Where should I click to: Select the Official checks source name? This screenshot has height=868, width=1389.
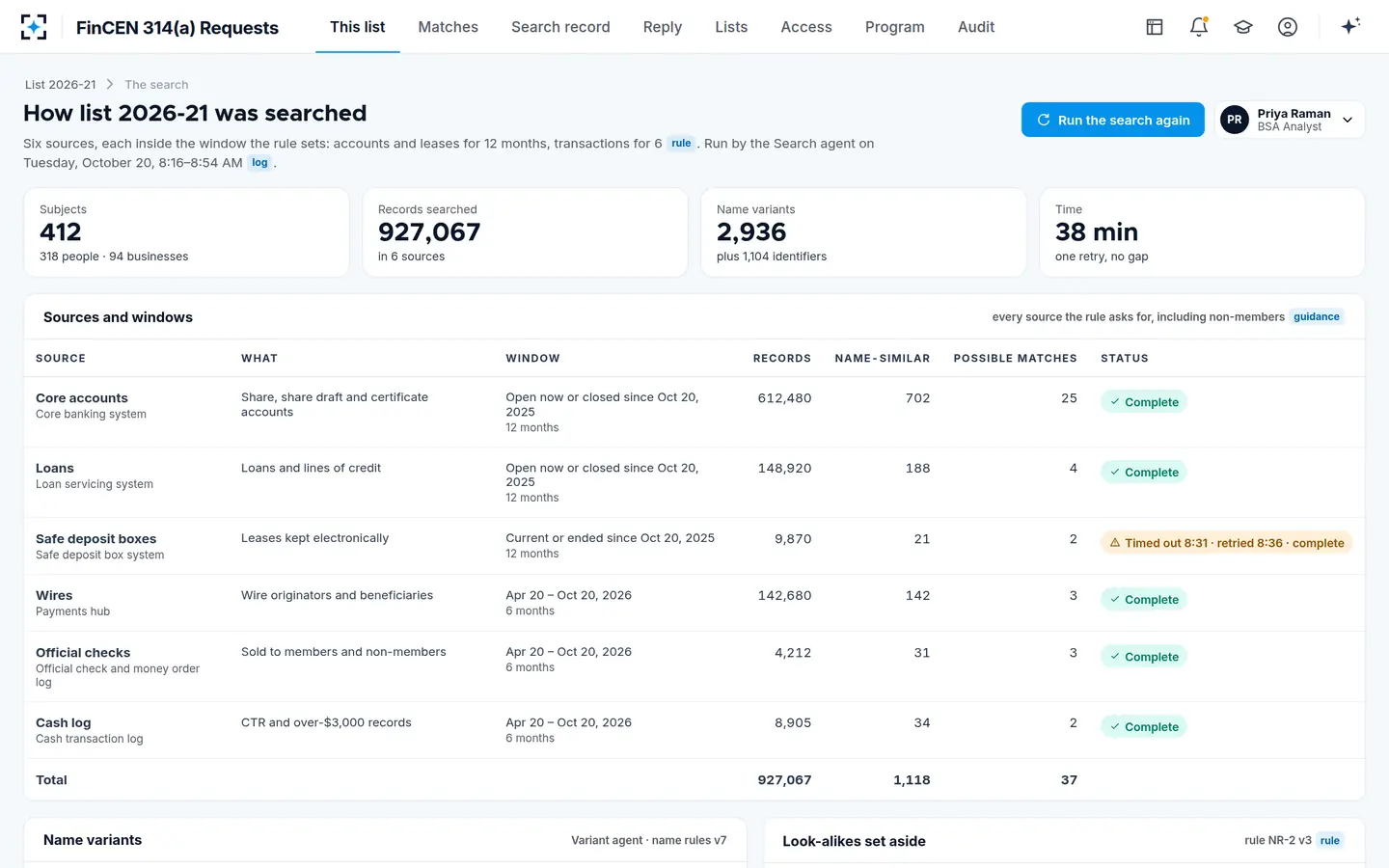click(x=83, y=653)
